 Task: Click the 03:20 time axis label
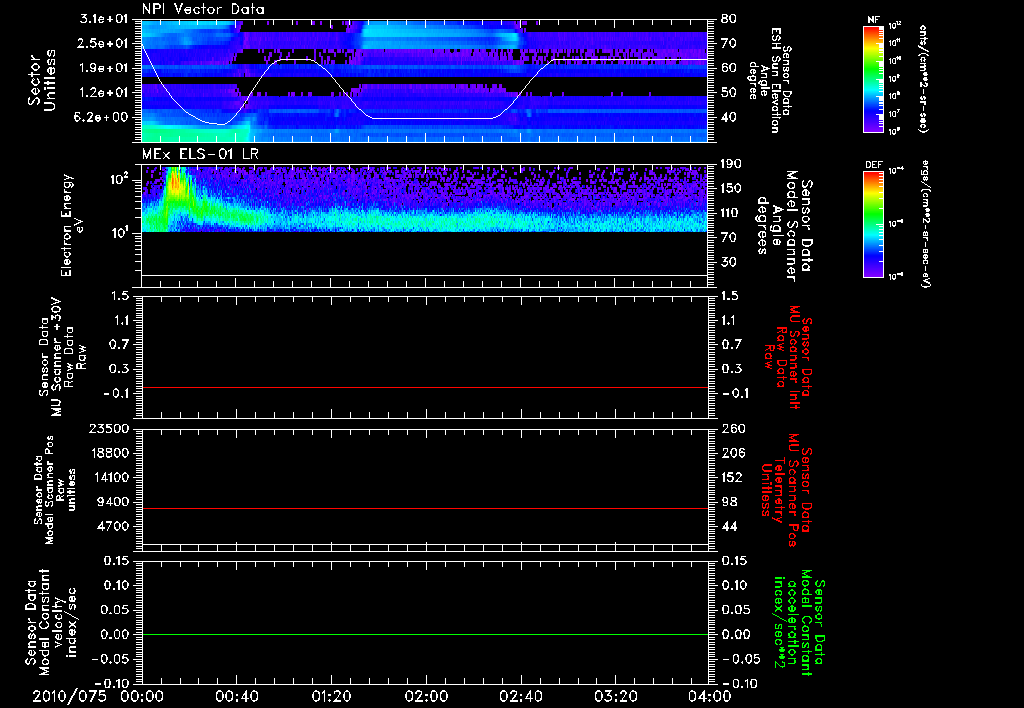tap(615, 696)
